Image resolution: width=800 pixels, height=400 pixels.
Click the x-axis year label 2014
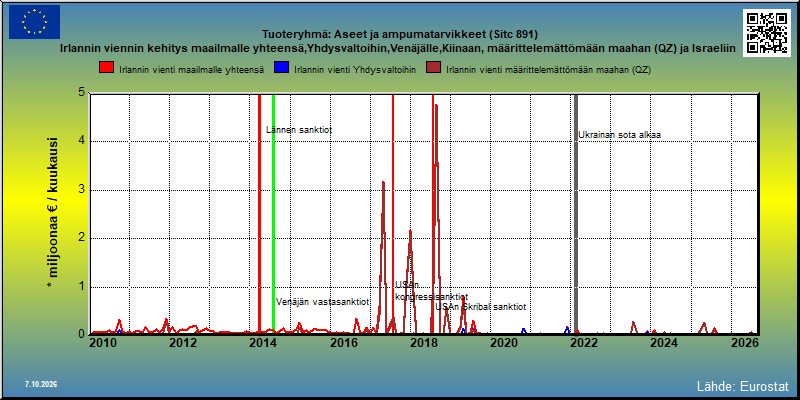click(263, 342)
